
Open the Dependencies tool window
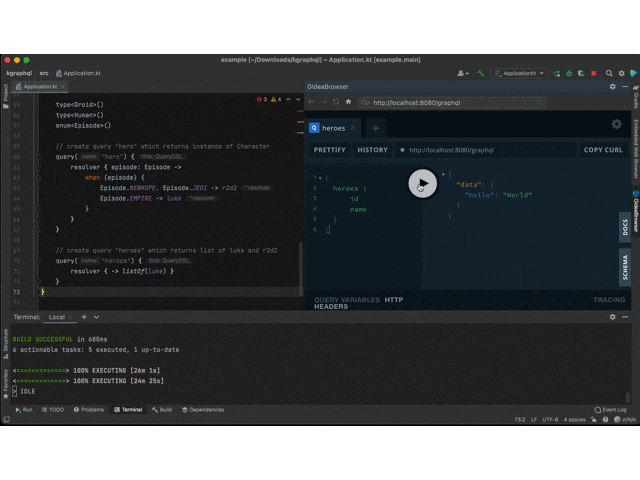pyautogui.click(x=203, y=409)
